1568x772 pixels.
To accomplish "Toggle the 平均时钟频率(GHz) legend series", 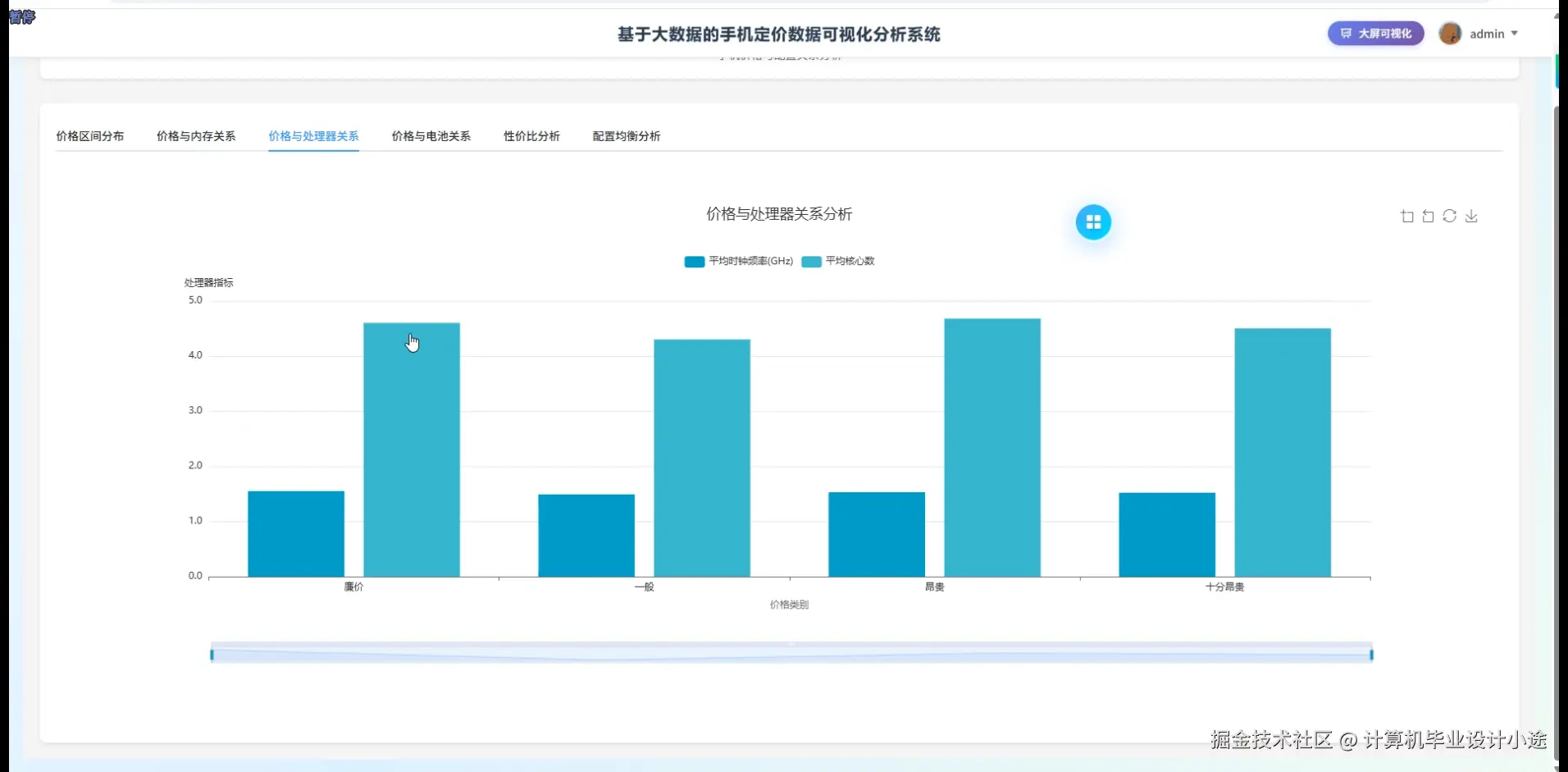I will pyautogui.click(x=739, y=261).
